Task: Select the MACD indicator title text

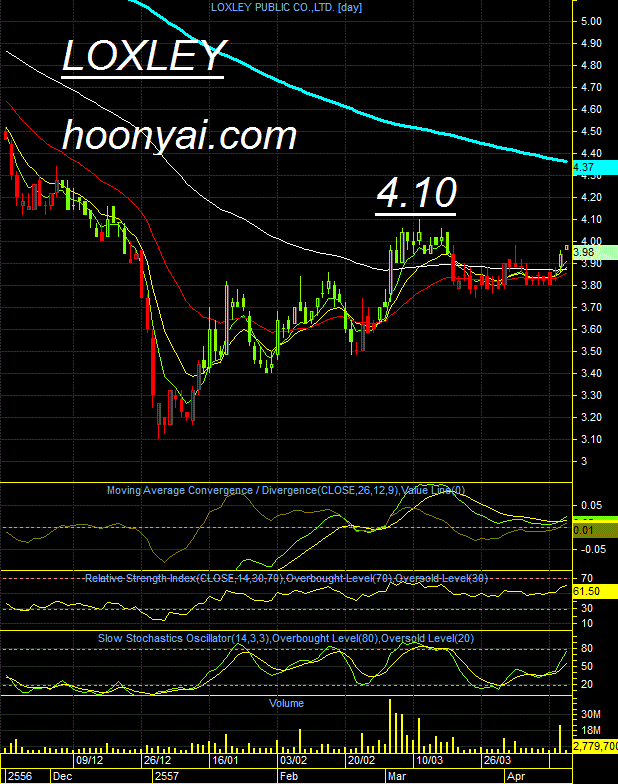Action: (x=286, y=490)
